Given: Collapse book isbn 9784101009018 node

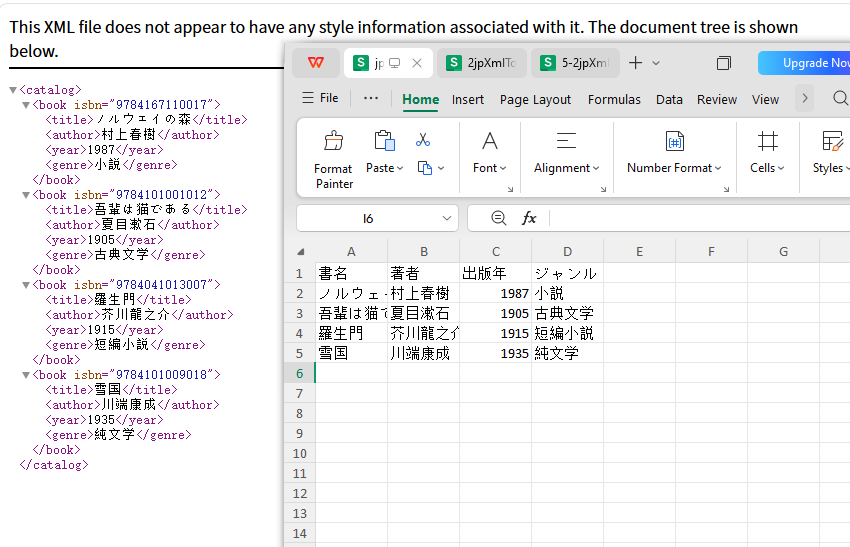Looking at the screenshot, I should (25, 375).
